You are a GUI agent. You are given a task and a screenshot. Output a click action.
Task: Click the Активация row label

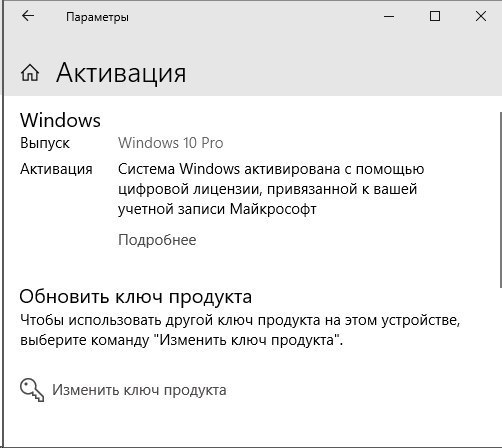56,169
